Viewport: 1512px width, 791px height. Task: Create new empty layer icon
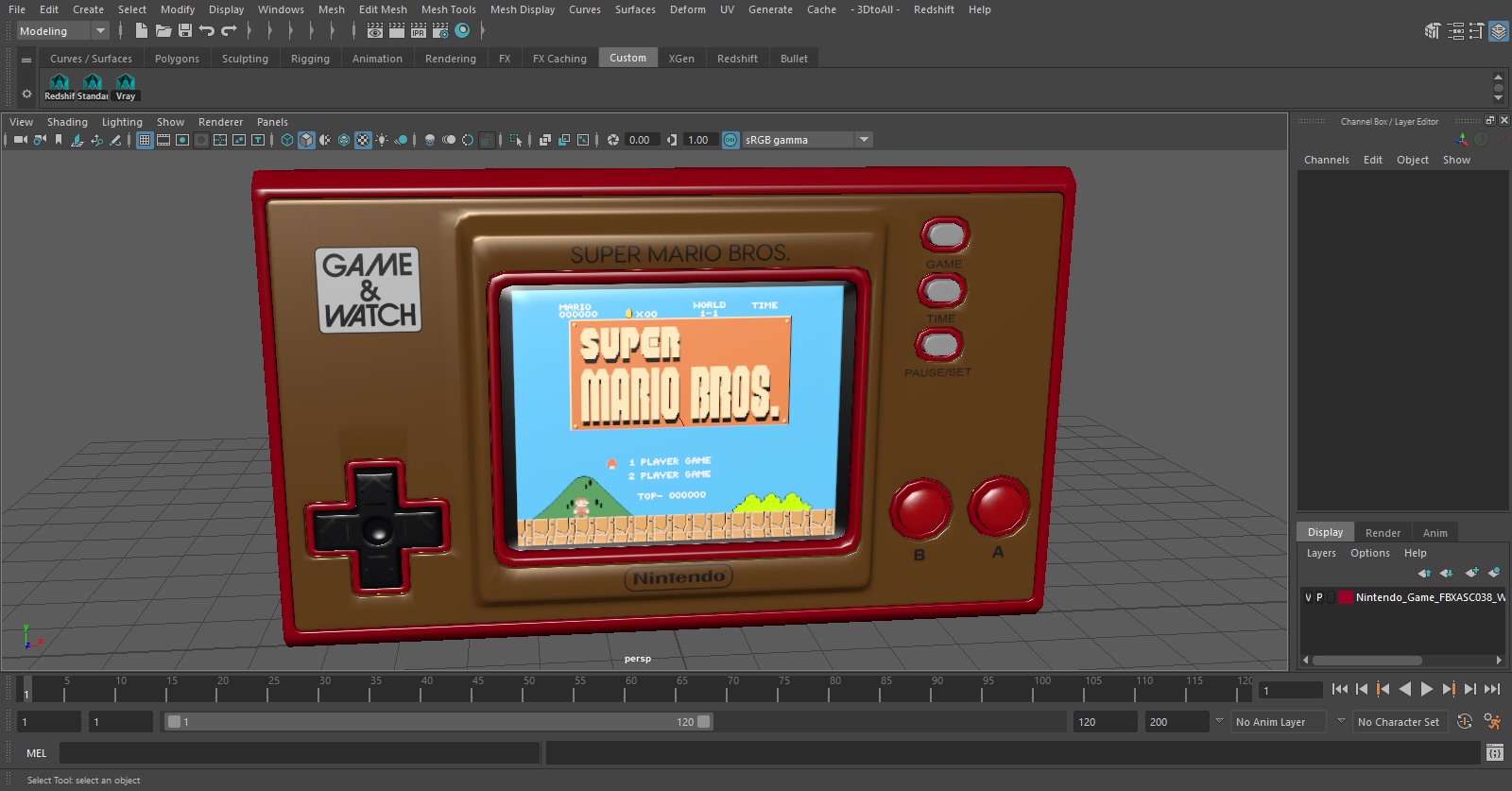click(x=1471, y=573)
